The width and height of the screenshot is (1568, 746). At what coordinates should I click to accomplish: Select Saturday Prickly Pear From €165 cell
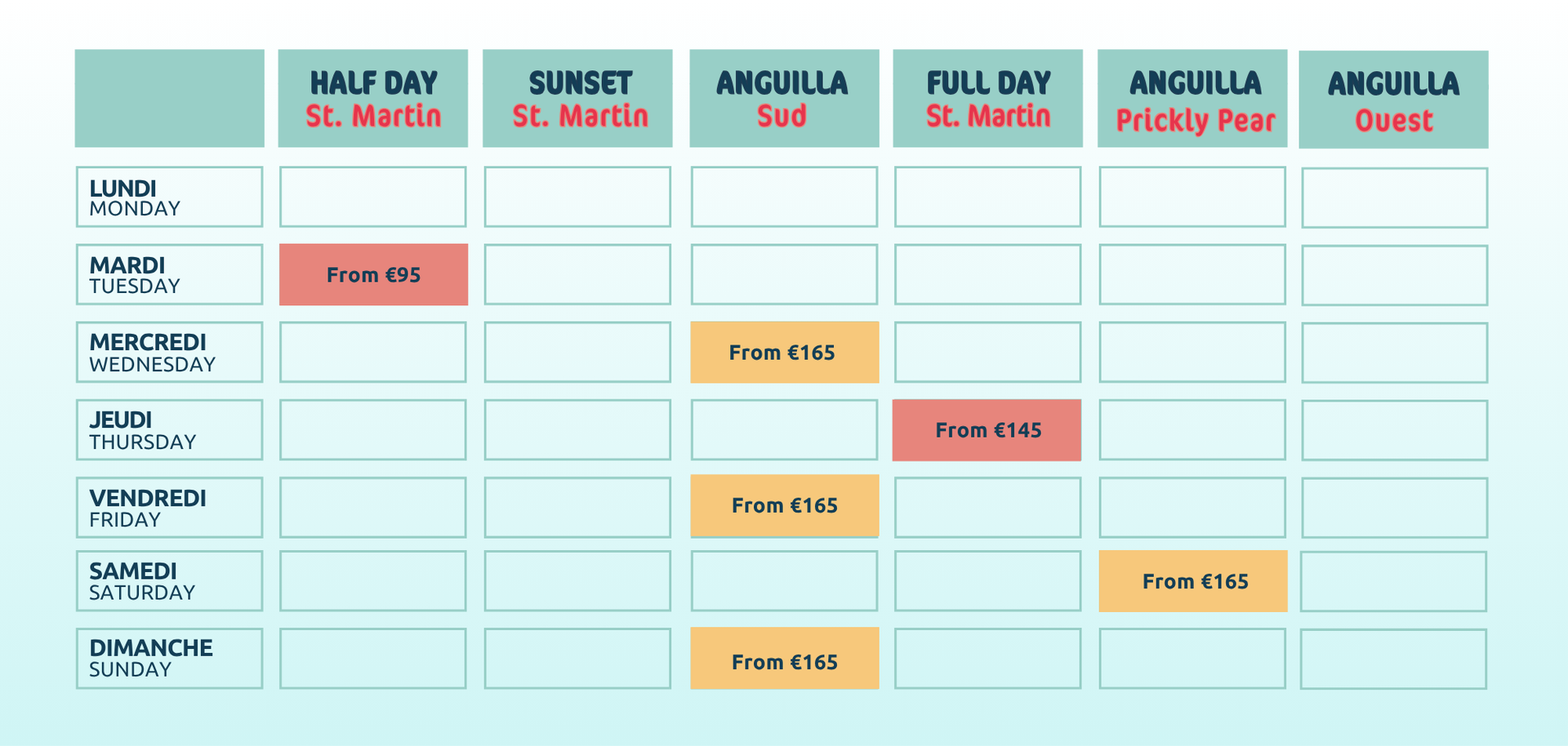1192,581
